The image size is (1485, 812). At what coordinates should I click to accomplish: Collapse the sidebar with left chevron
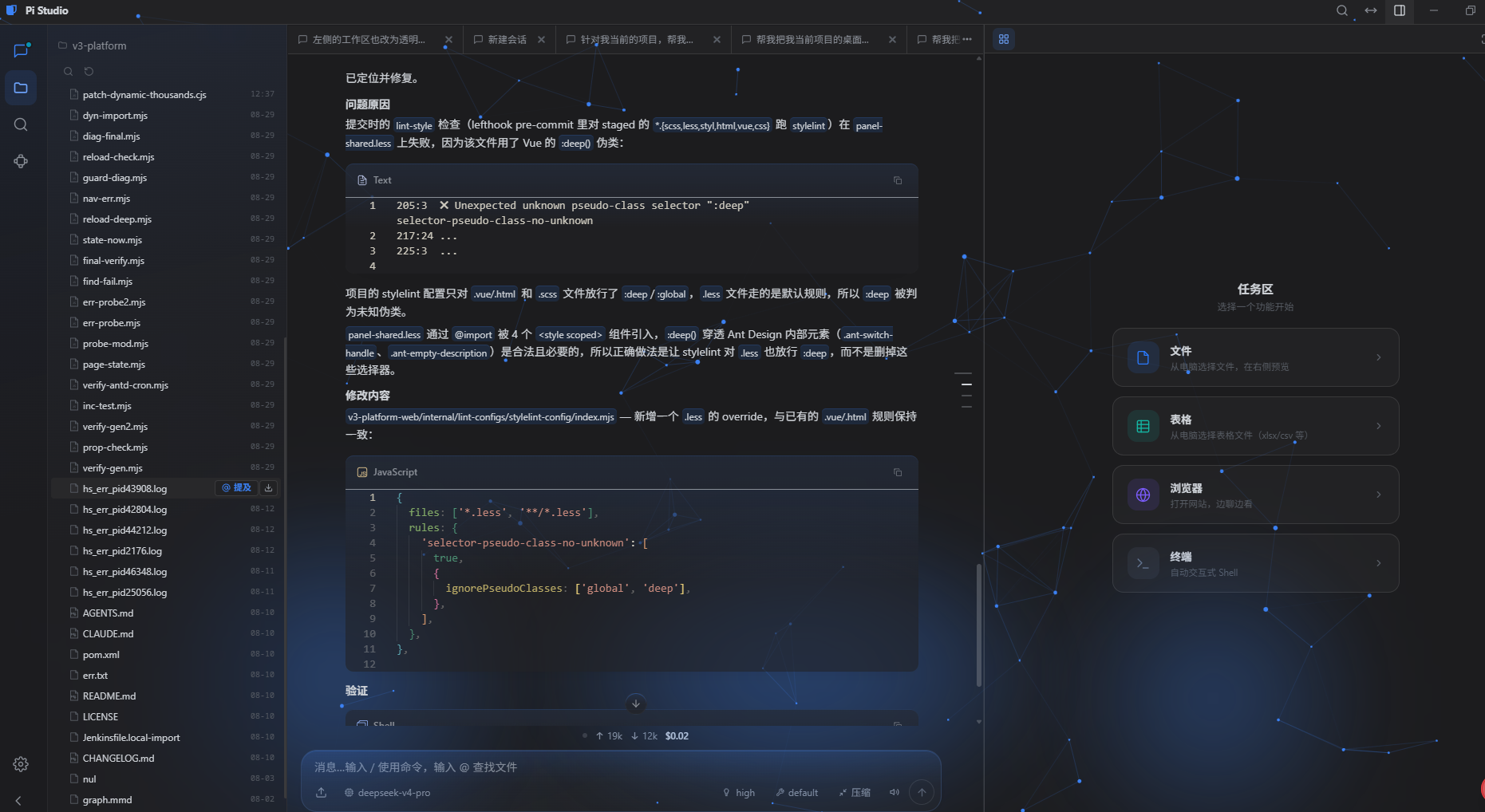(18, 800)
